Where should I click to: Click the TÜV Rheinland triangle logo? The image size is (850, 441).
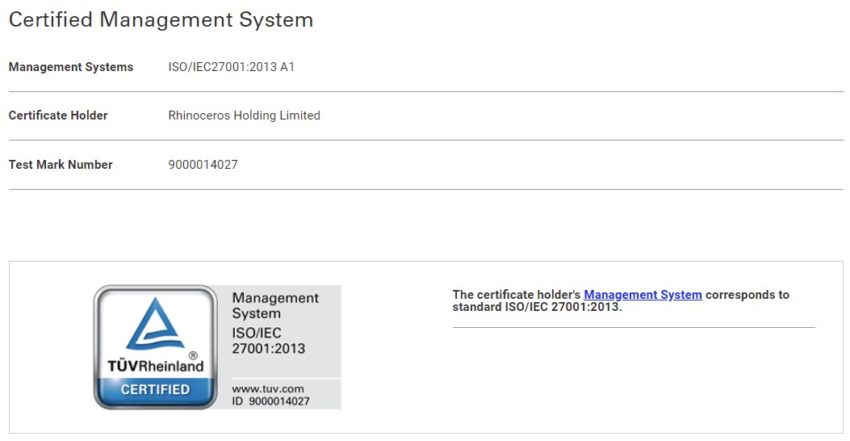tap(155, 324)
